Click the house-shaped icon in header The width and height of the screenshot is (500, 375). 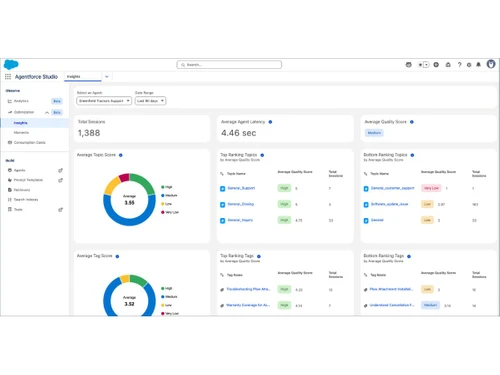click(x=448, y=65)
